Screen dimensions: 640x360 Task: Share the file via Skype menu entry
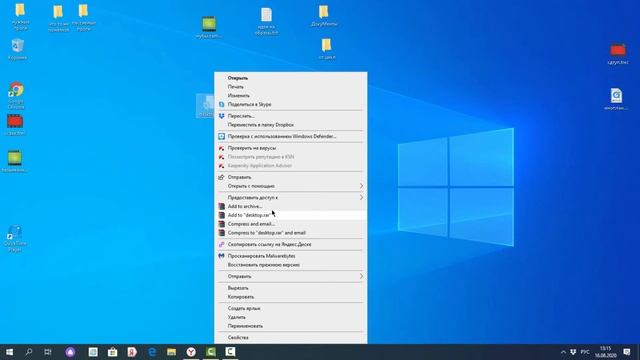(x=291, y=104)
